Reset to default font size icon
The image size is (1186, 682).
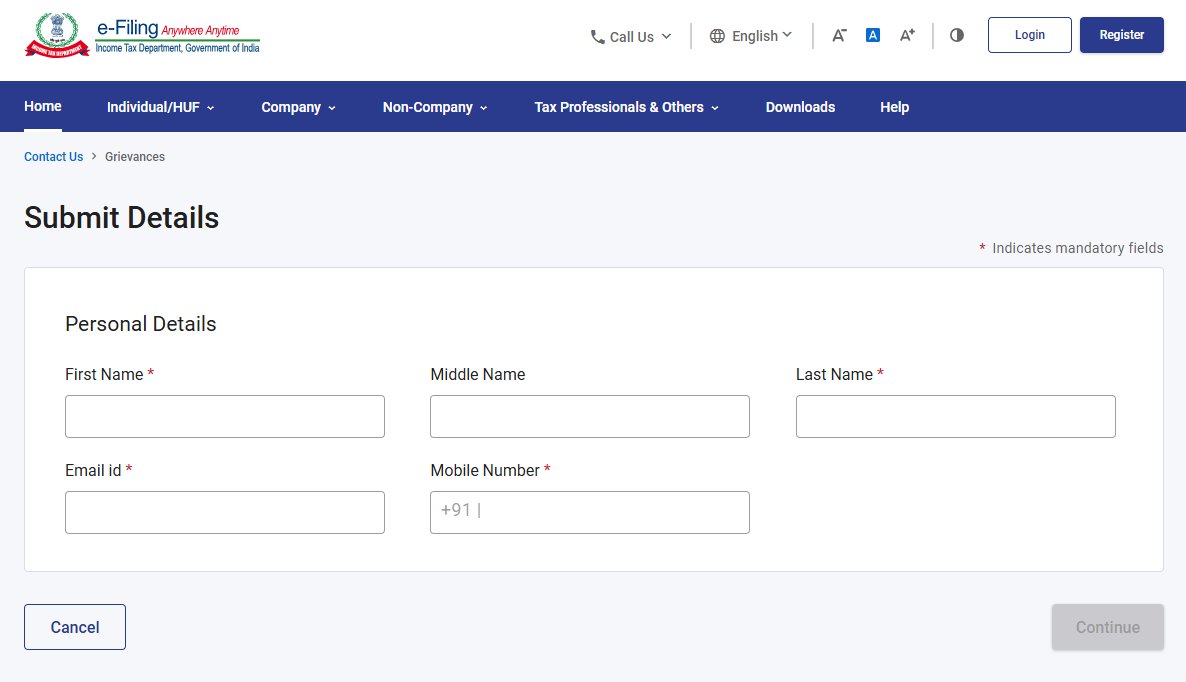[873, 35]
